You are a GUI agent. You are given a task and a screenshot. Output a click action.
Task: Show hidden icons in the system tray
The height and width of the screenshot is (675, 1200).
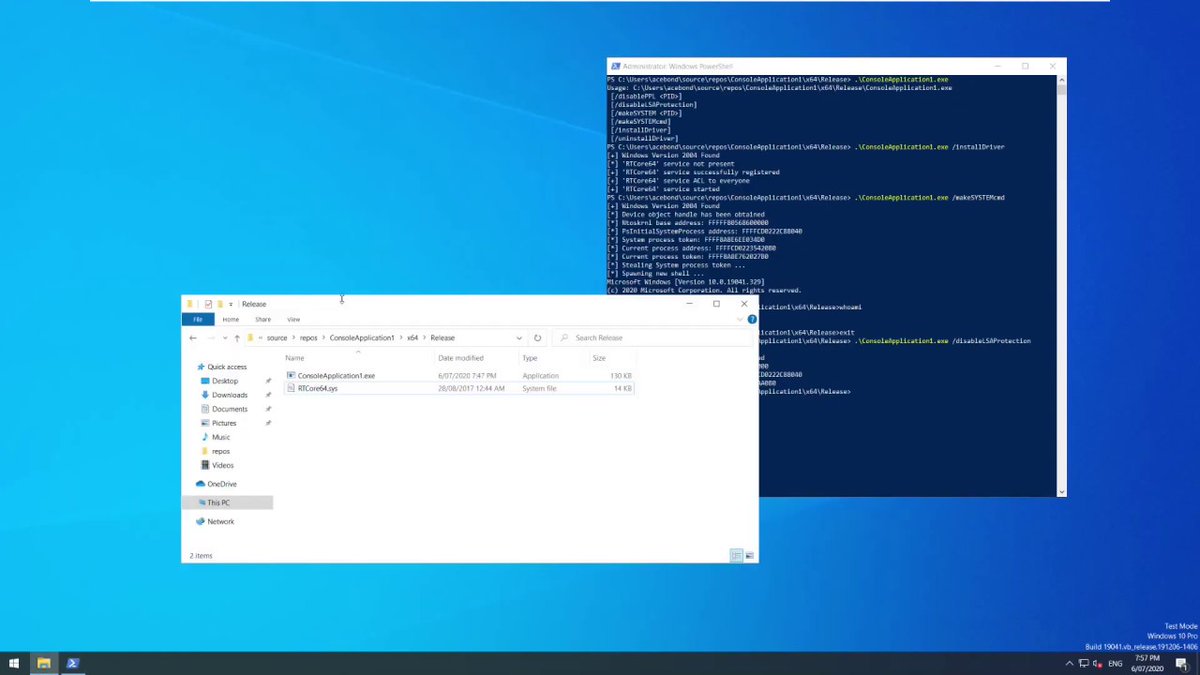1069,662
